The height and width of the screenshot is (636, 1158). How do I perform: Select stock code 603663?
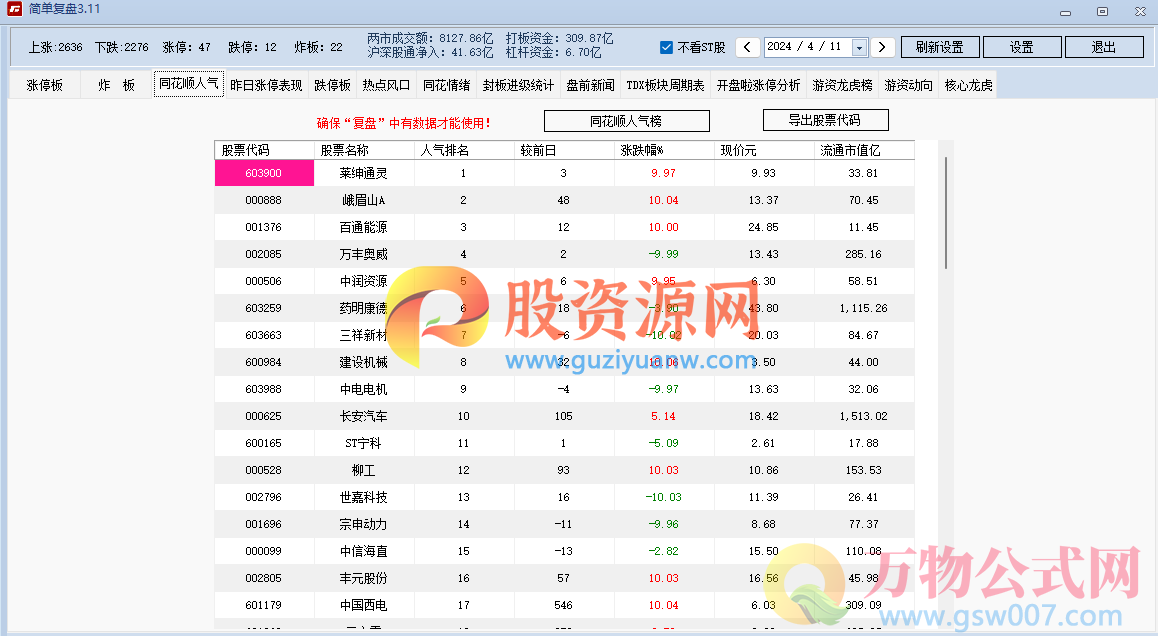(264, 335)
